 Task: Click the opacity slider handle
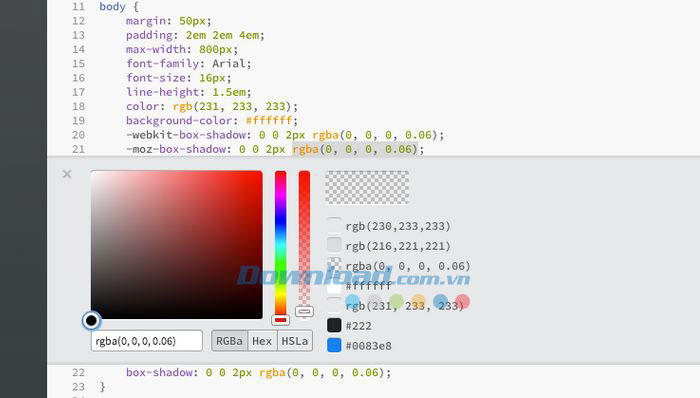click(x=304, y=311)
